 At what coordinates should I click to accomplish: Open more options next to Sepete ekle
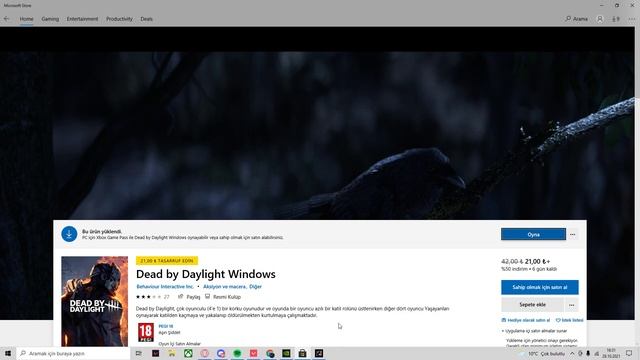click(571, 305)
